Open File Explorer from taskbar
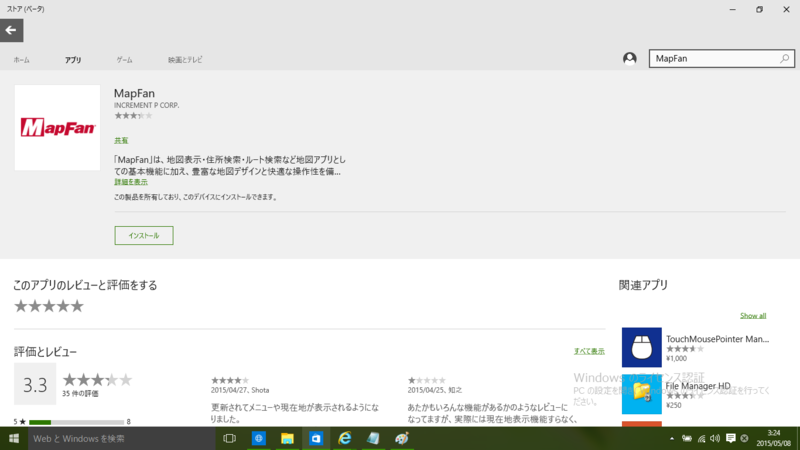 tap(287, 438)
